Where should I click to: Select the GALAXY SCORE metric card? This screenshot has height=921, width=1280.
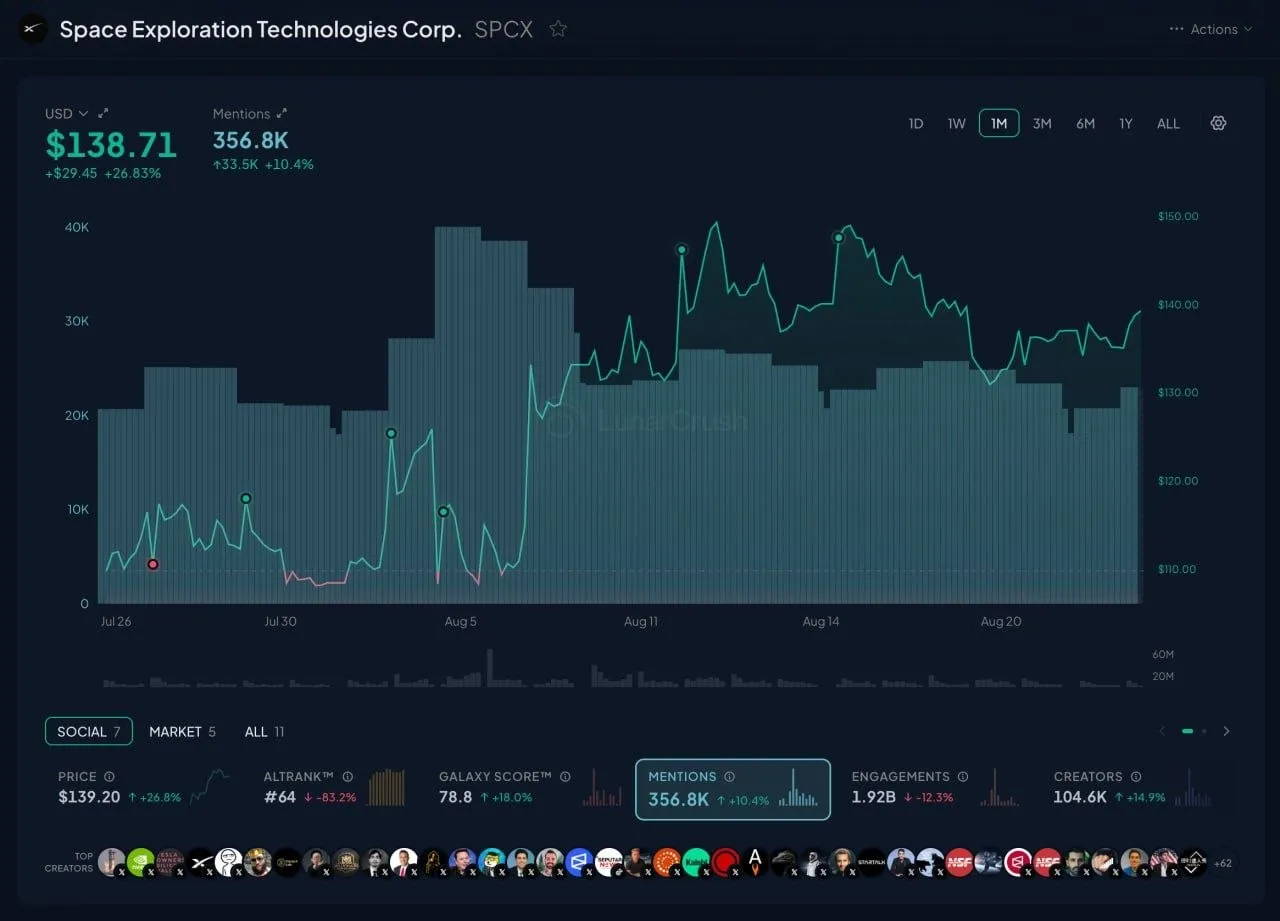click(x=530, y=788)
